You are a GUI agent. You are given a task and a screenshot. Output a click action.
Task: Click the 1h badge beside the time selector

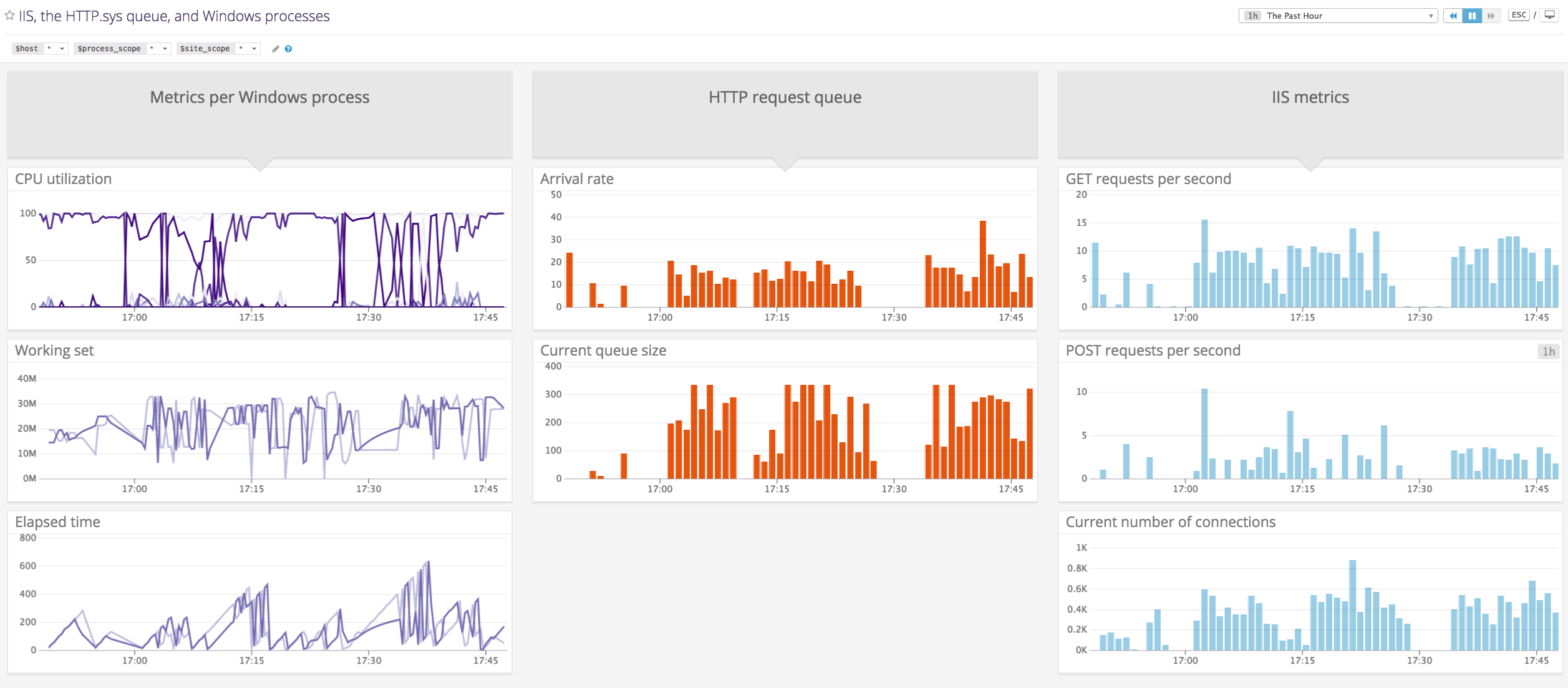pos(1252,16)
